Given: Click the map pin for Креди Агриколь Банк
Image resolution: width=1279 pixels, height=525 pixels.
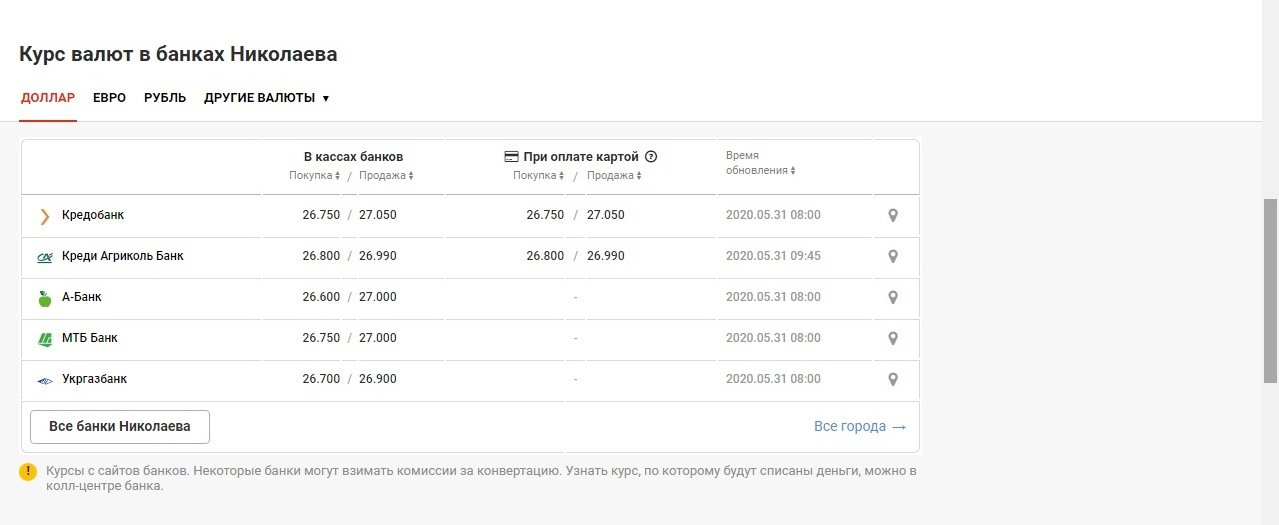Looking at the screenshot, I should coord(893,256).
